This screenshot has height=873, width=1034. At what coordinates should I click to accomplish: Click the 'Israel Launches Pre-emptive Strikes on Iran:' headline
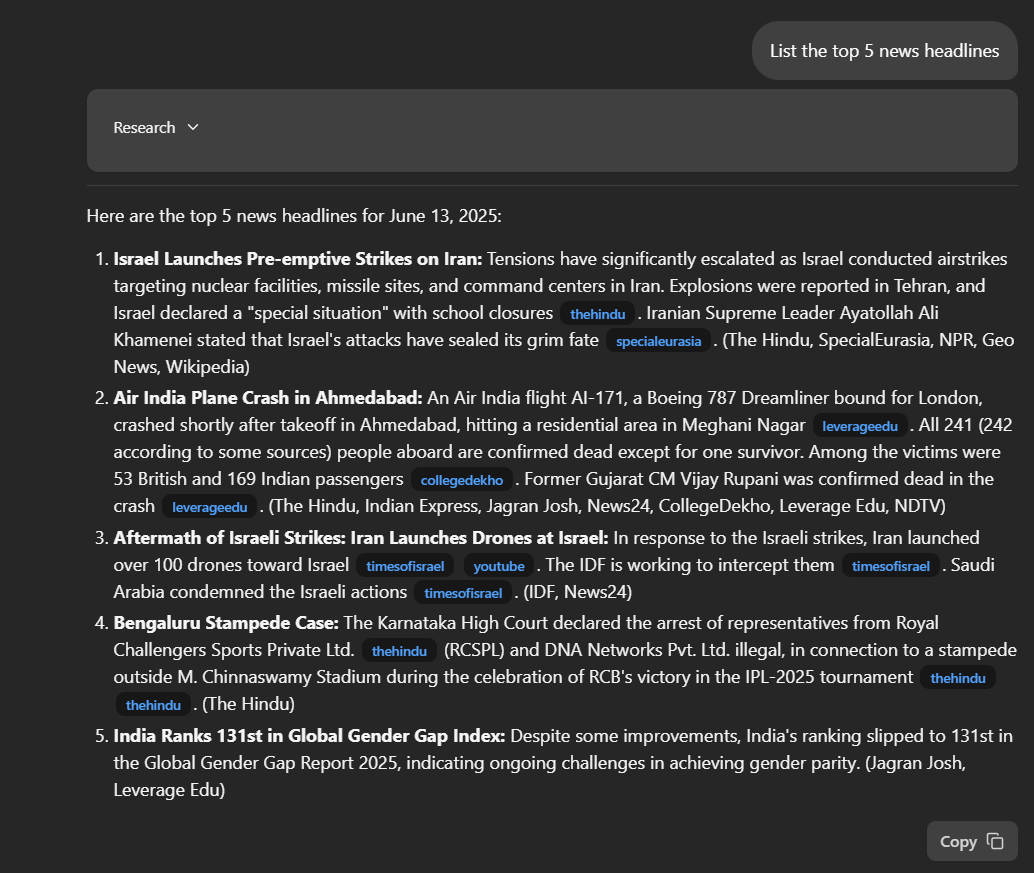click(298, 258)
